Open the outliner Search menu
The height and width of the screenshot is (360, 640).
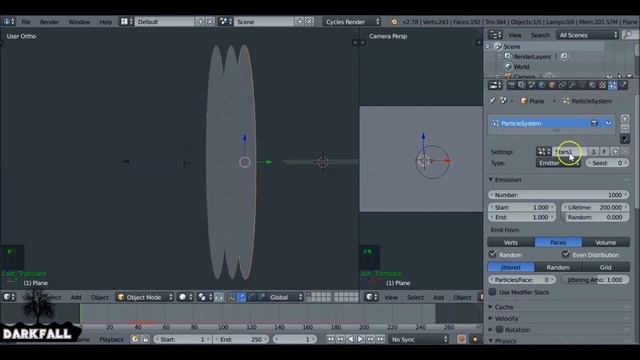click(x=540, y=35)
